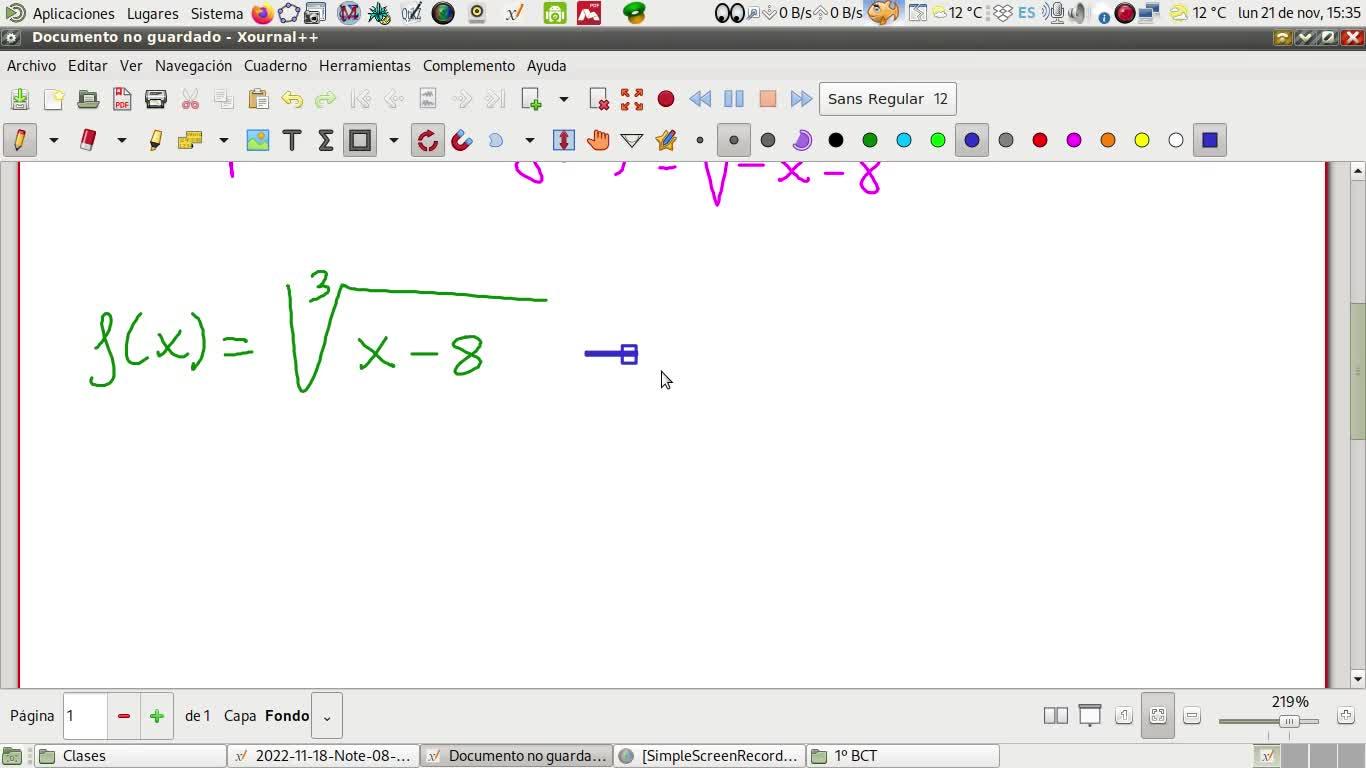Image resolution: width=1366 pixels, height=768 pixels.
Task: Toggle the rectangle shape drawing mode
Action: [360, 140]
